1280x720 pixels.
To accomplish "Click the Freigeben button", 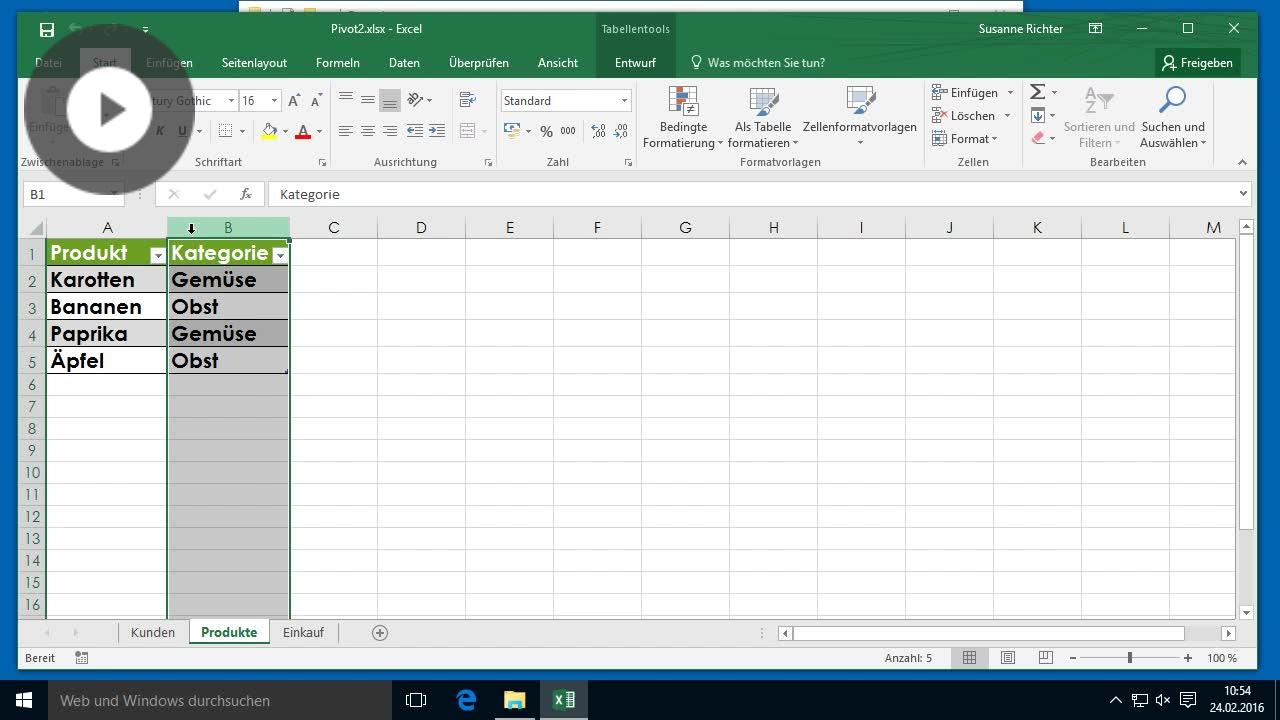I will coord(1197,62).
